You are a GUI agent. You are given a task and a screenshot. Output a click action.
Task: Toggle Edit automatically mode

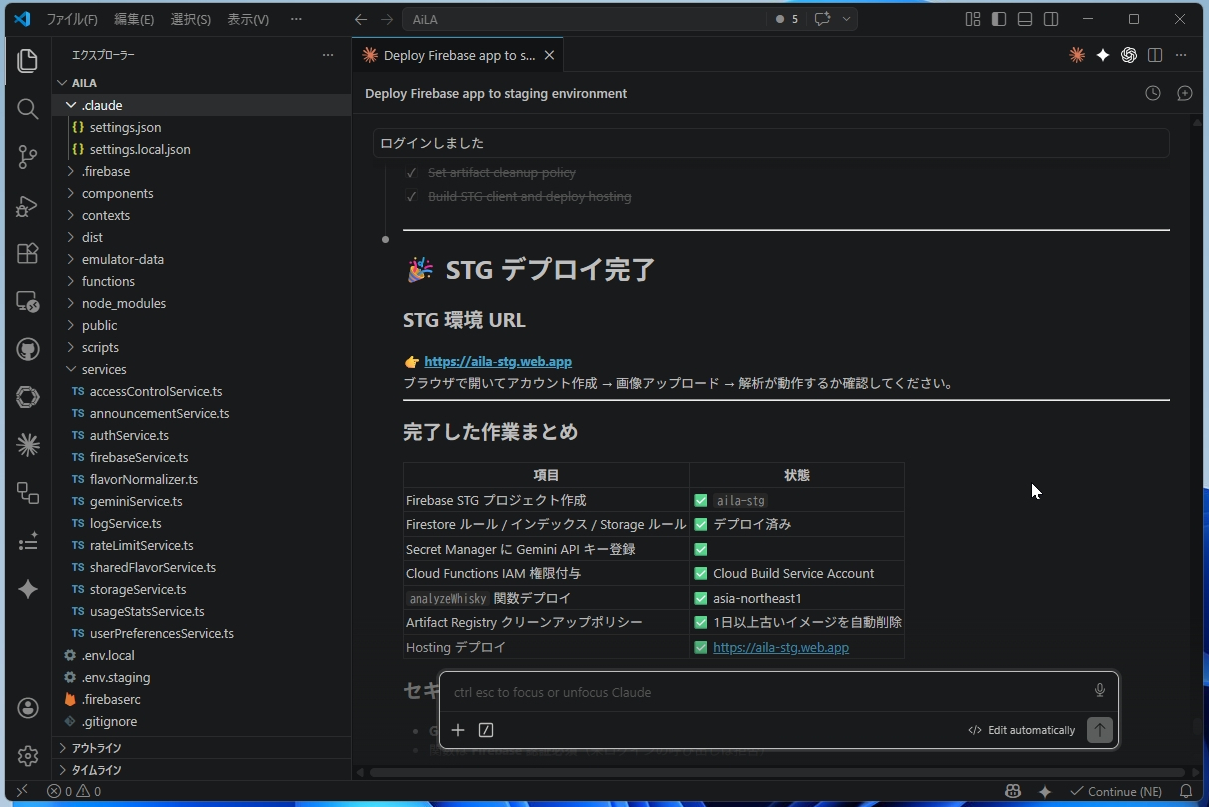1021,730
